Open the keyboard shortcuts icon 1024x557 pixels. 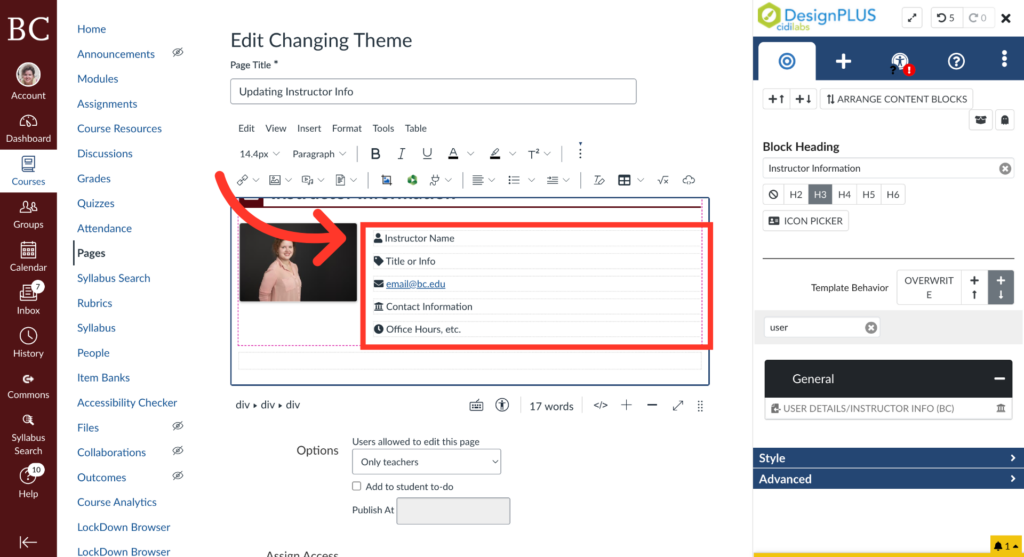tap(477, 406)
